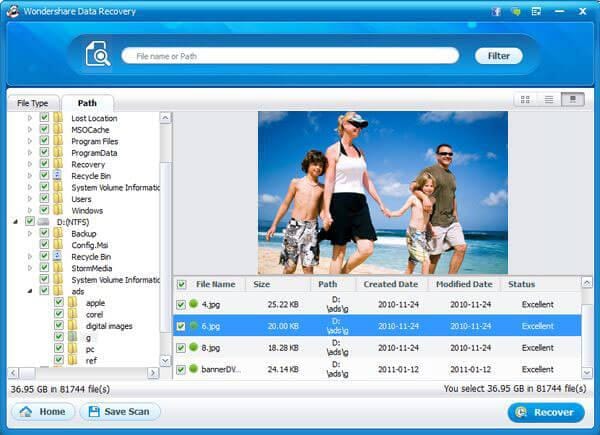The image size is (600, 435).
Task: Click the Save Scan button
Action: 120,412
